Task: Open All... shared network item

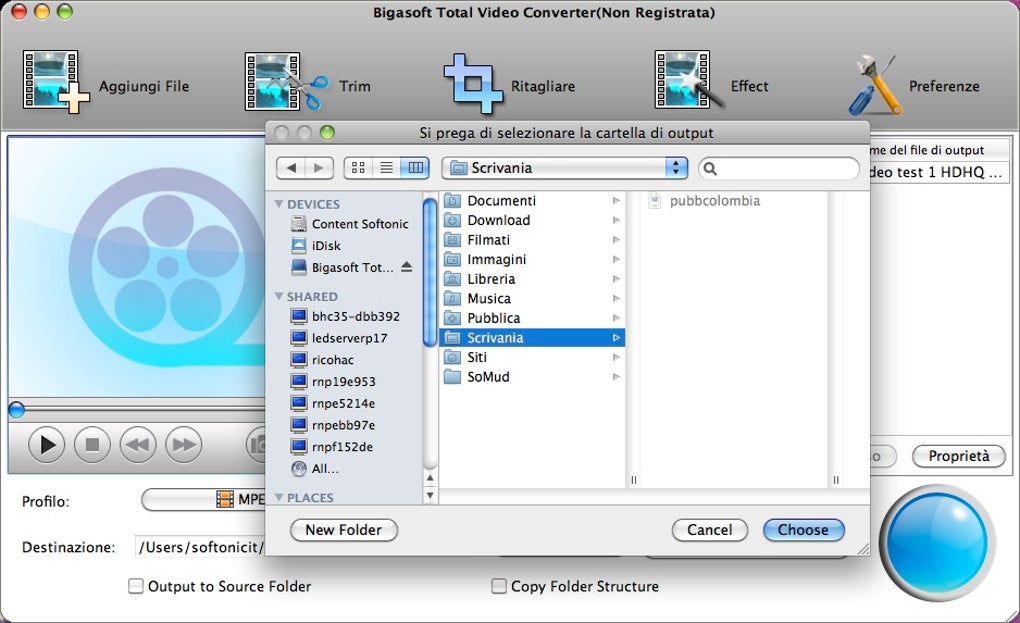Action: (x=315, y=468)
